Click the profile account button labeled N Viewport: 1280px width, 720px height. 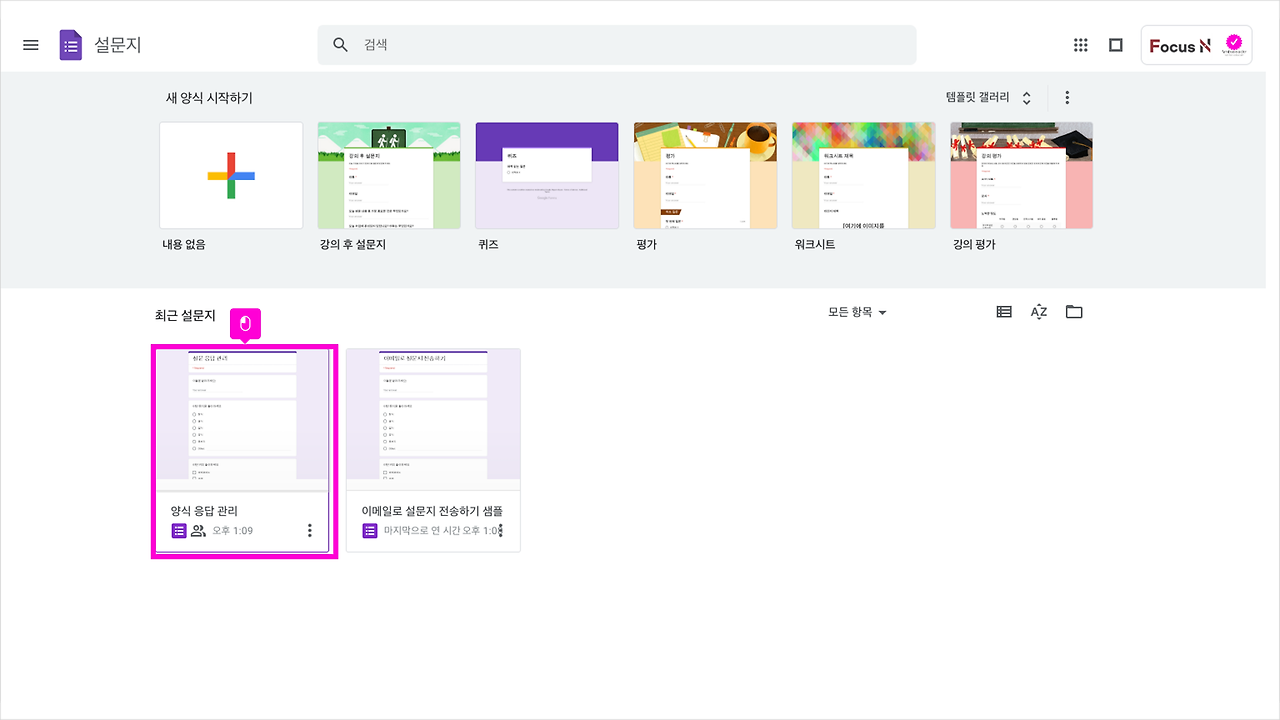point(1196,44)
